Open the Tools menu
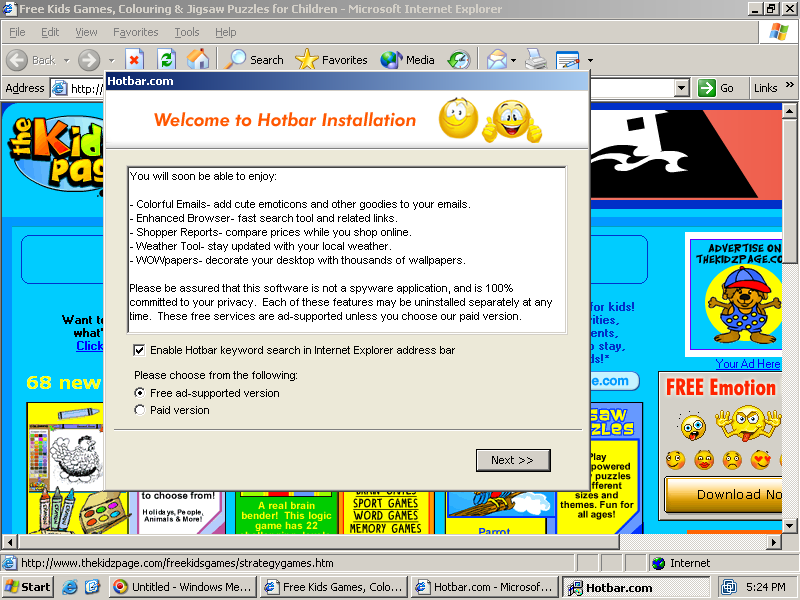Screen dimensions: 800x600 tap(187, 32)
